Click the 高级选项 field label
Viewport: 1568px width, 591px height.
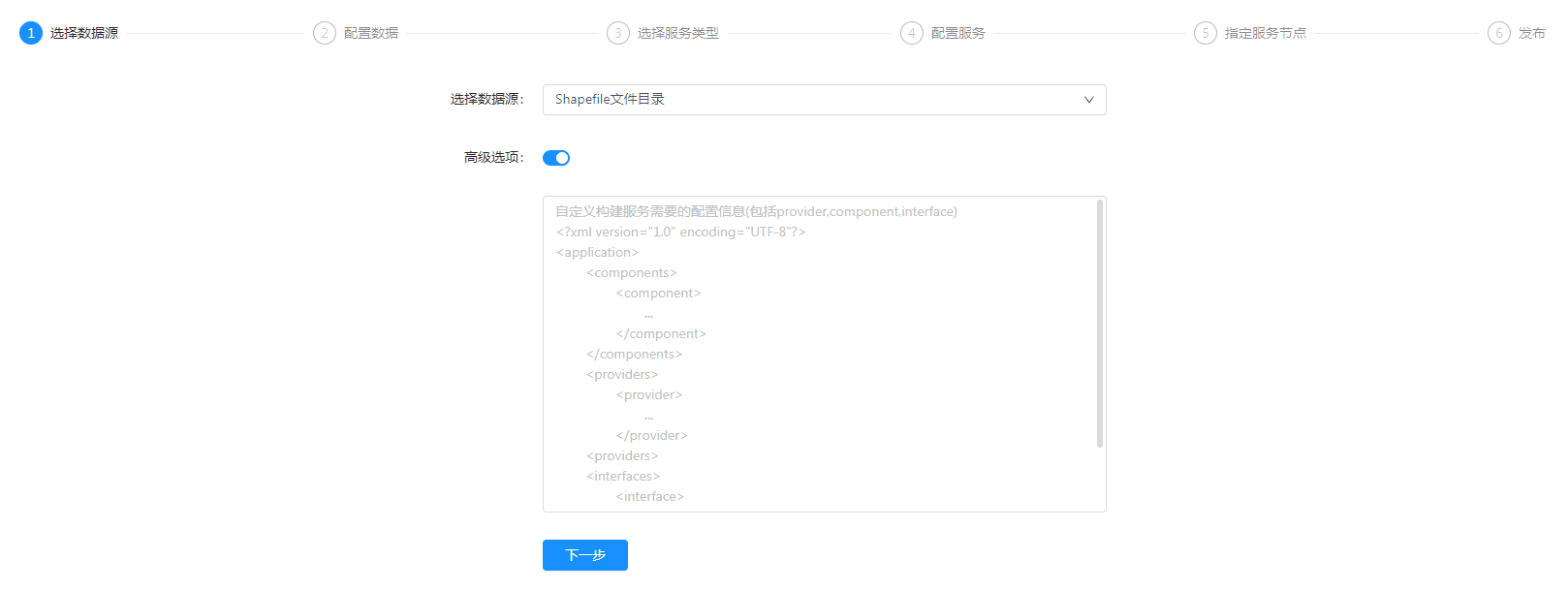click(x=493, y=158)
